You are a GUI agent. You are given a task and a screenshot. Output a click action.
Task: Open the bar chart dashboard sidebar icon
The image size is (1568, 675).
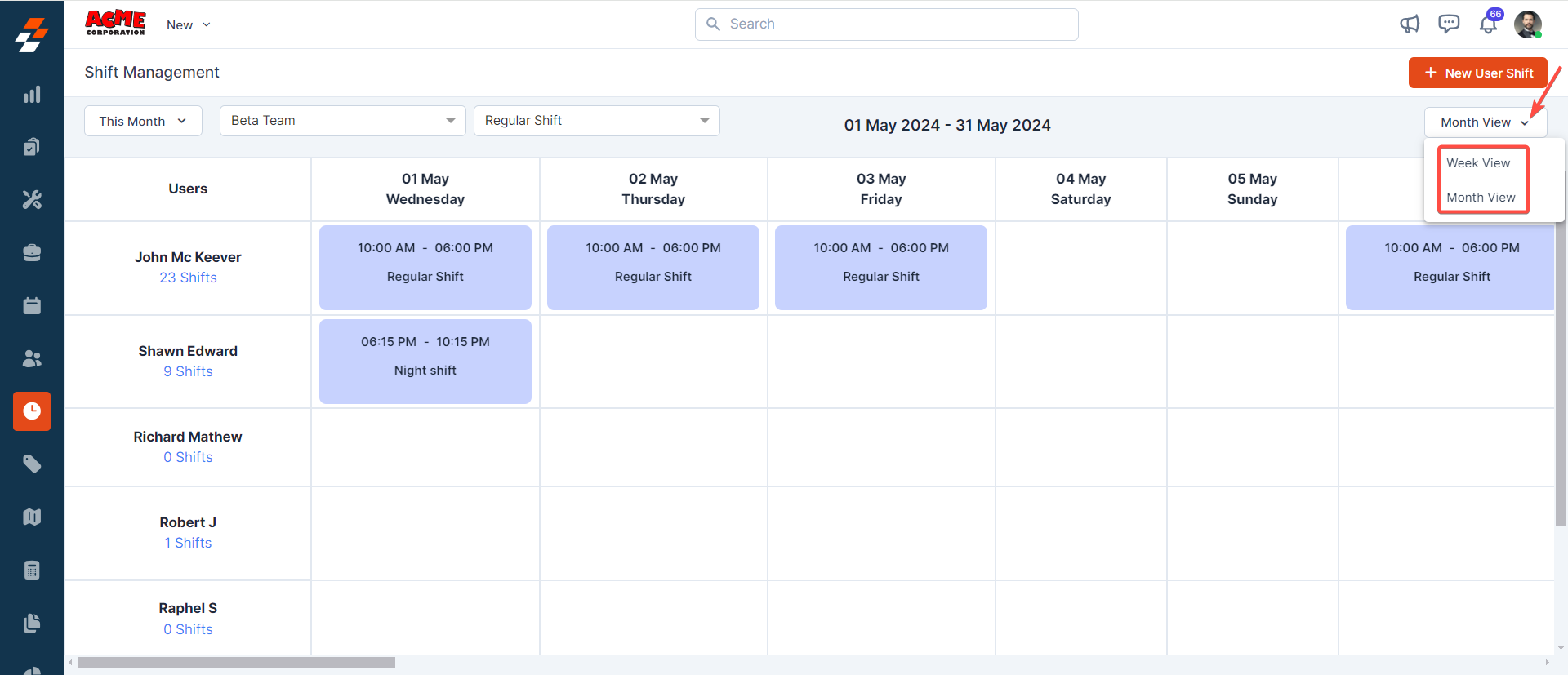point(32,95)
